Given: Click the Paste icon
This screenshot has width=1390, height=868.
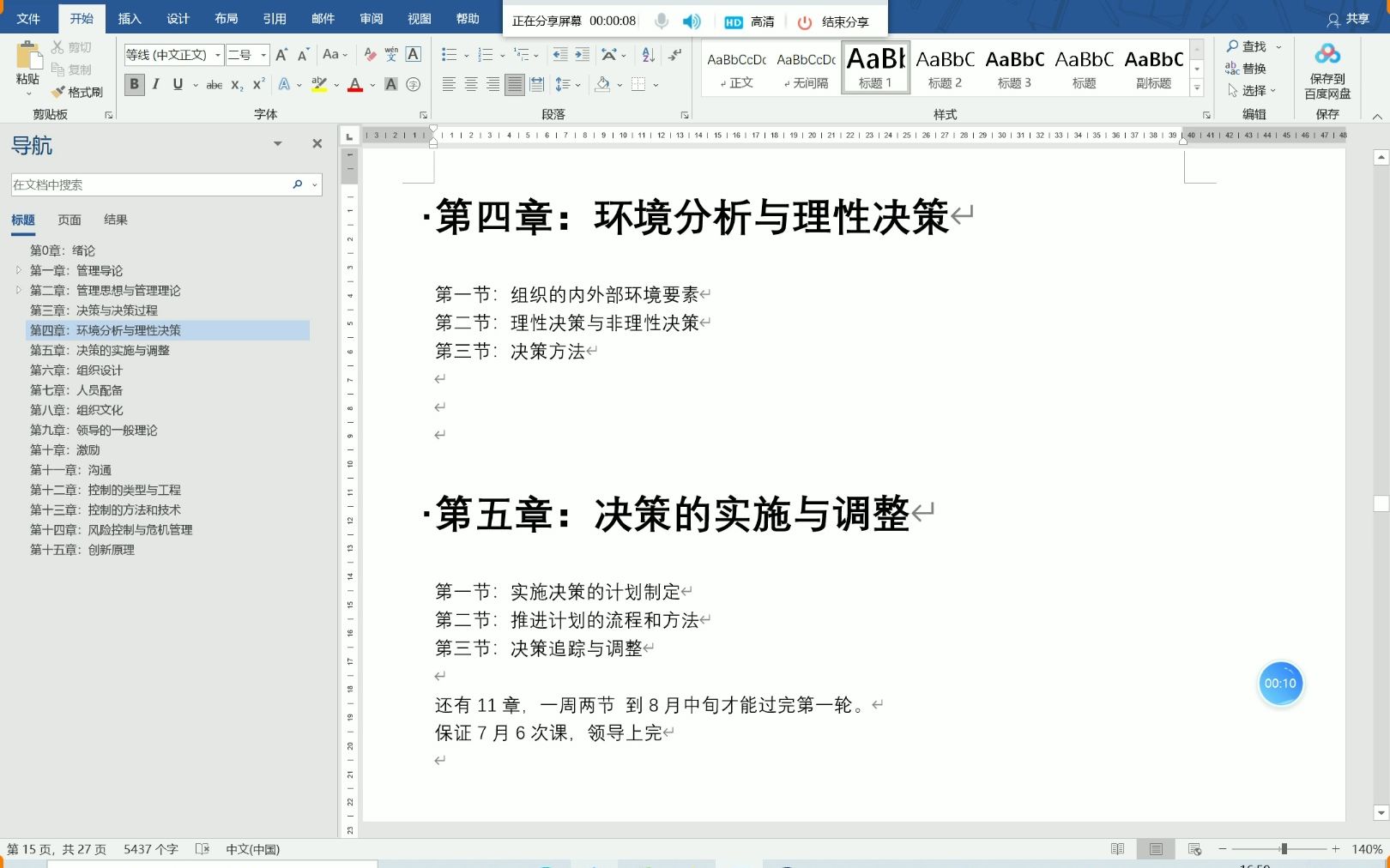Looking at the screenshot, I should click(x=27, y=56).
